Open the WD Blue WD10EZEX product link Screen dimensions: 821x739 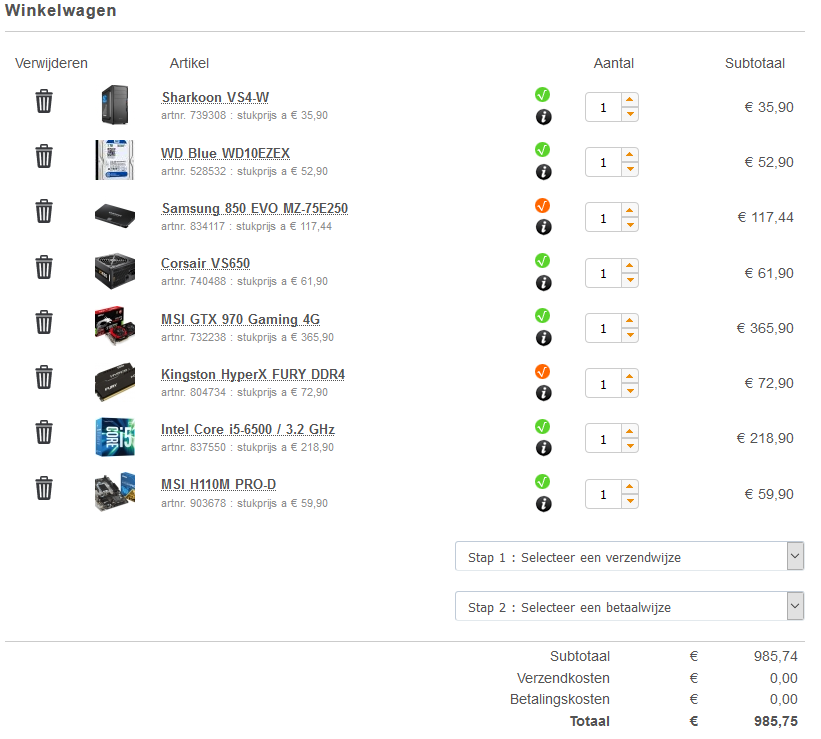(225, 154)
